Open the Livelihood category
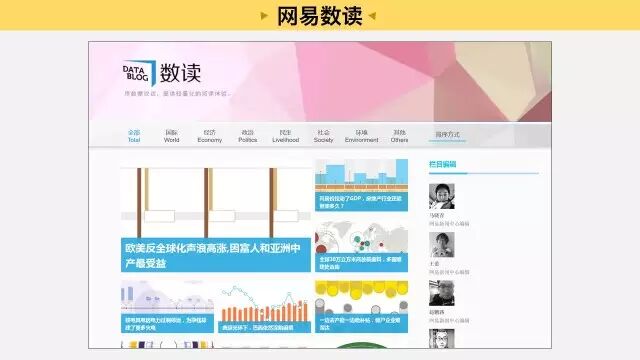 pyautogui.click(x=285, y=136)
